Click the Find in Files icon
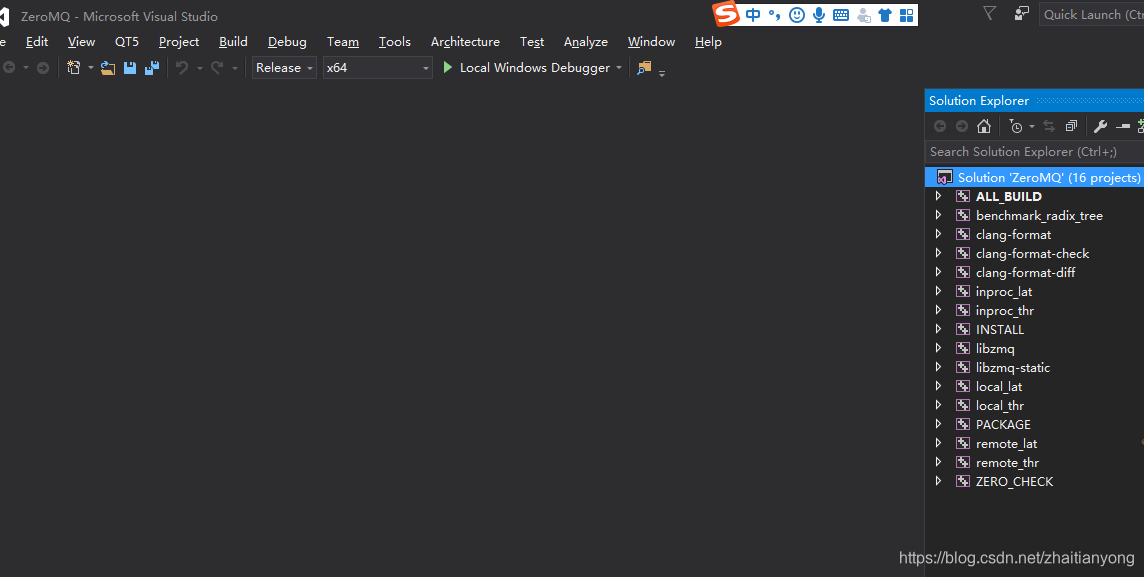Image resolution: width=1144 pixels, height=577 pixels. coord(644,68)
